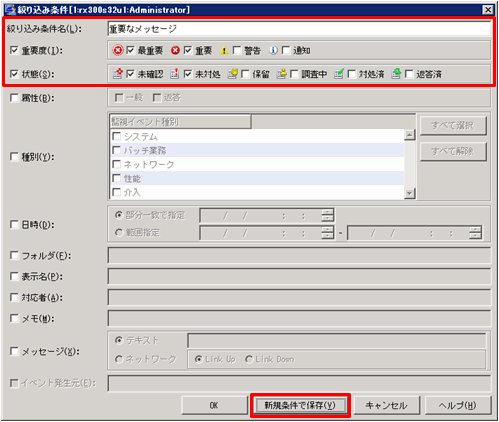499x422 pixels.
Task: Click 新規条件で保存(V) button
Action: point(300,405)
